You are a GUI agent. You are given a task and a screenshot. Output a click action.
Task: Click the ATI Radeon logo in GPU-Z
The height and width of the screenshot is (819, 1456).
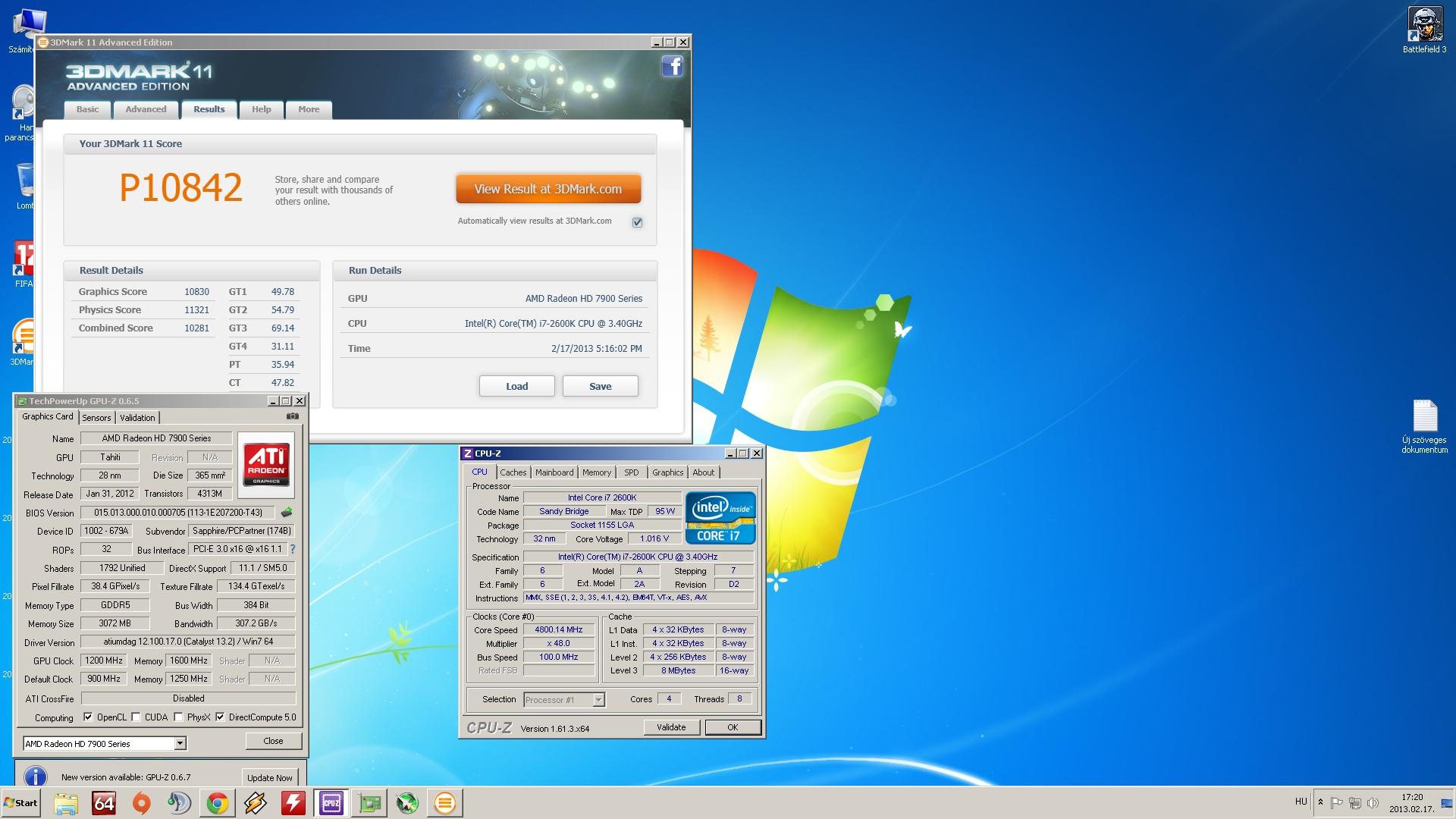[x=266, y=464]
